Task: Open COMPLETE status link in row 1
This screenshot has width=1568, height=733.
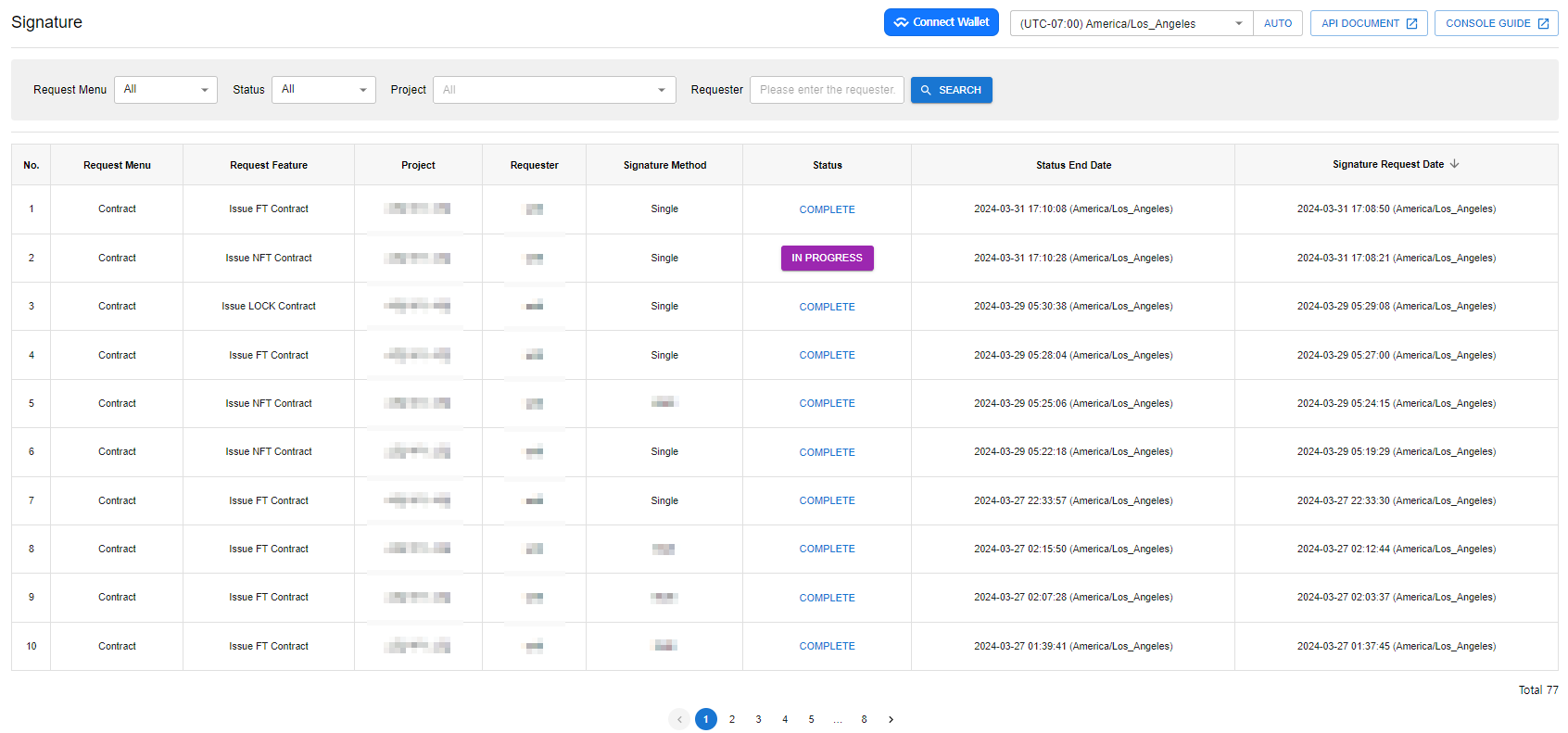Action: (x=828, y=209)
